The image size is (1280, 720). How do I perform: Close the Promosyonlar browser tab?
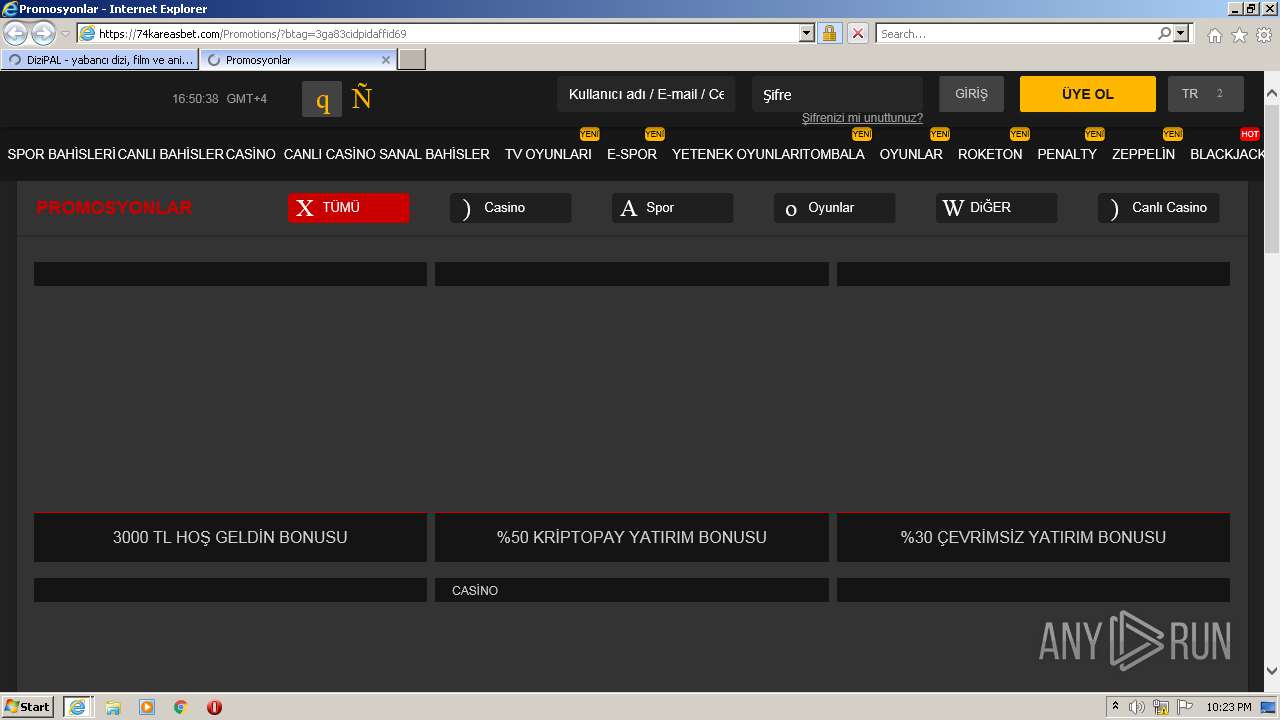pos(386,60)
